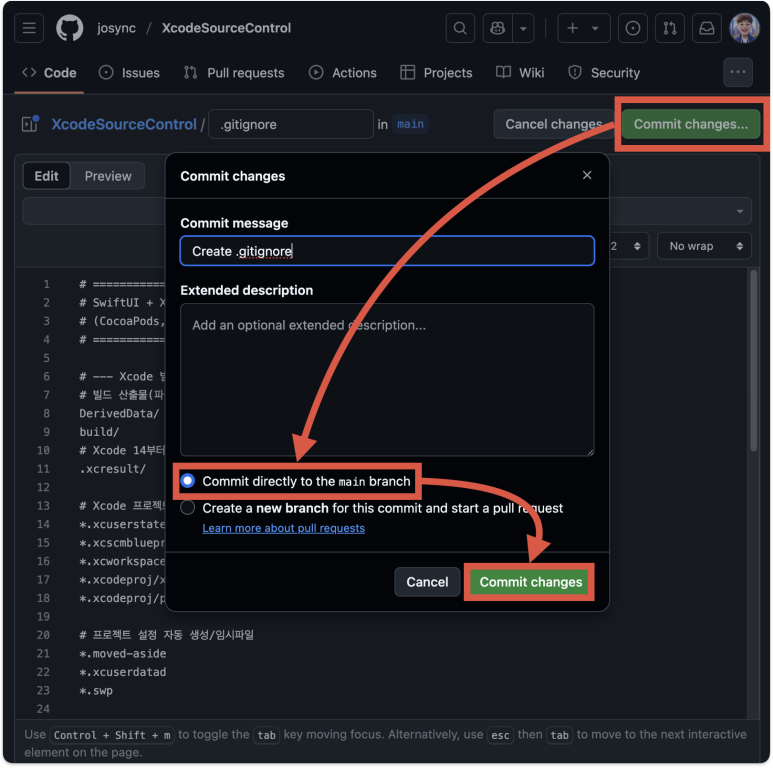This screenshot has width=773, height=768.
Task: Open the hamburger navigation menu
Action: point(29,28)
